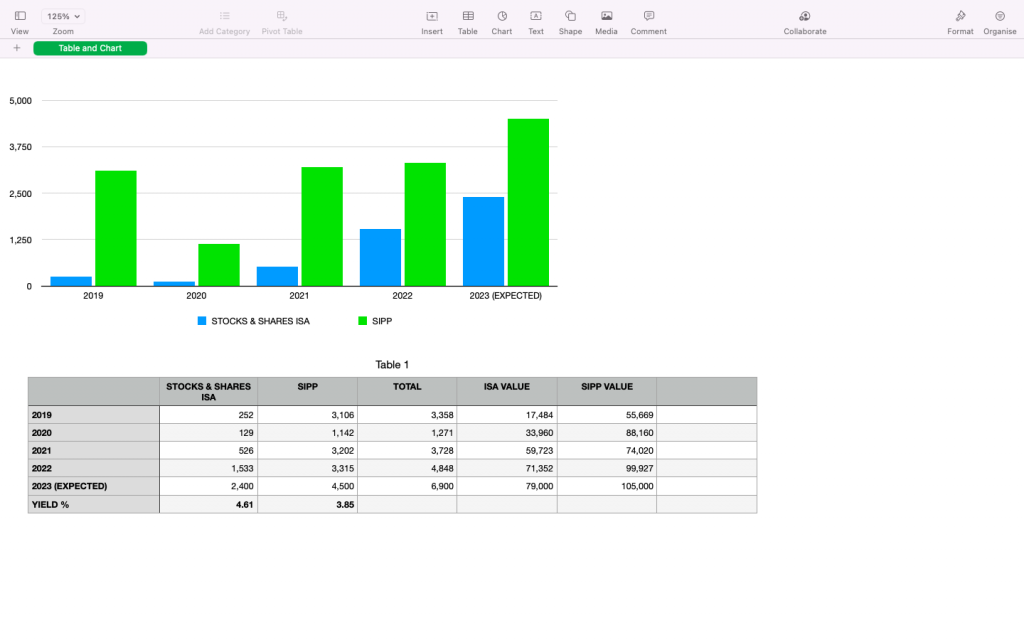Viewport: 1024px width, 640px height.
Task: Add a Comment
Action: (x=649, y=17)
